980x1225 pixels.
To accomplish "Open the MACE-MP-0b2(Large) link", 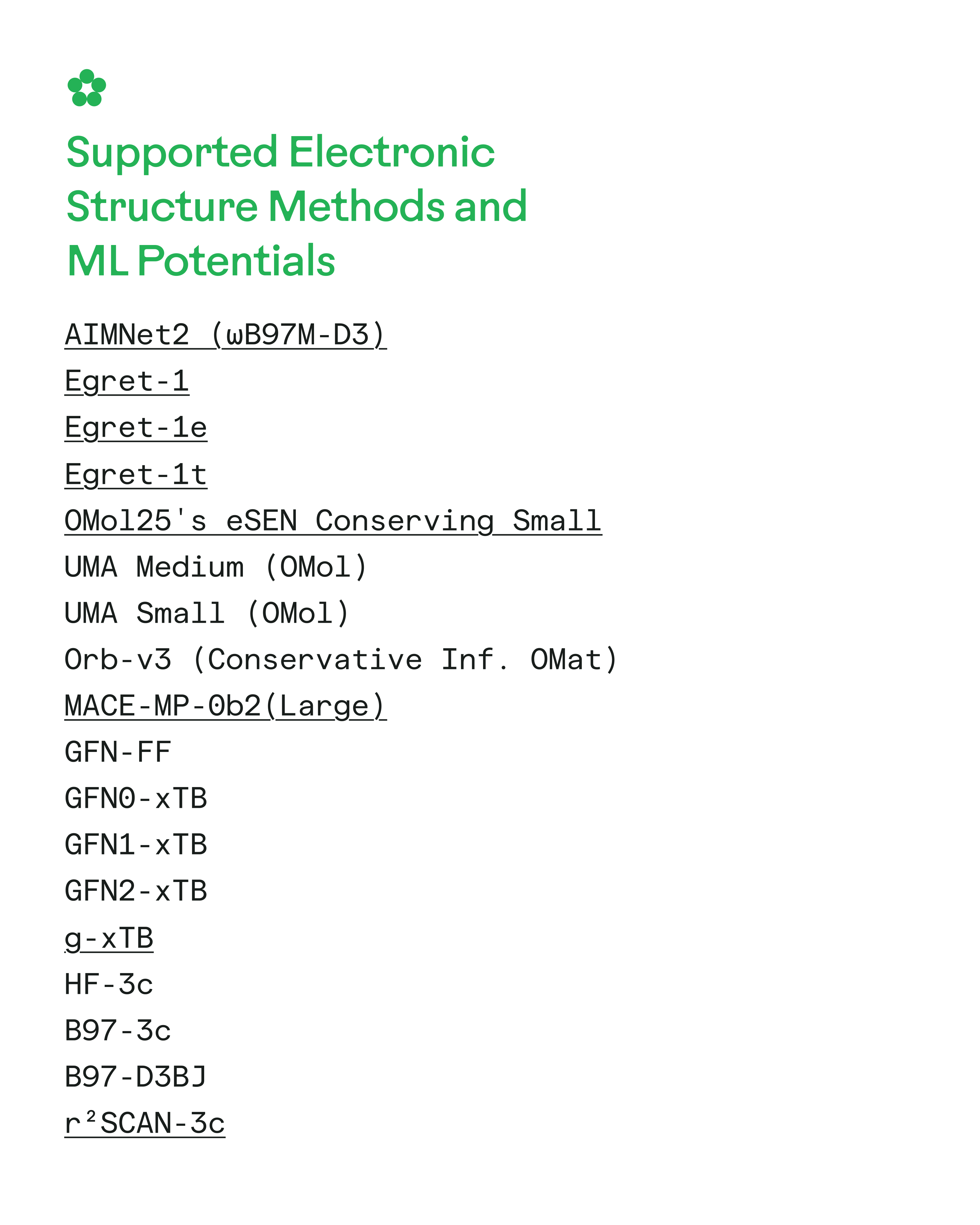I will point(226,706).
